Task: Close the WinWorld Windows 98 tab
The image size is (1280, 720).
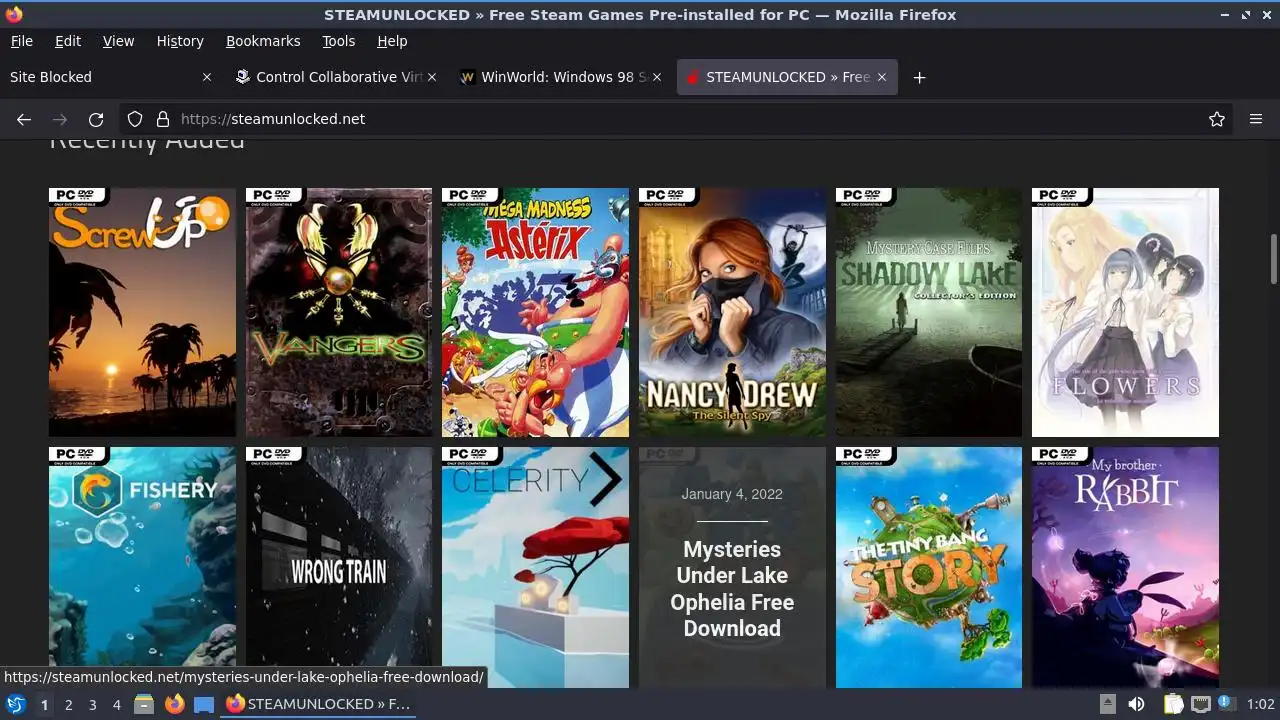Action: 657,77
